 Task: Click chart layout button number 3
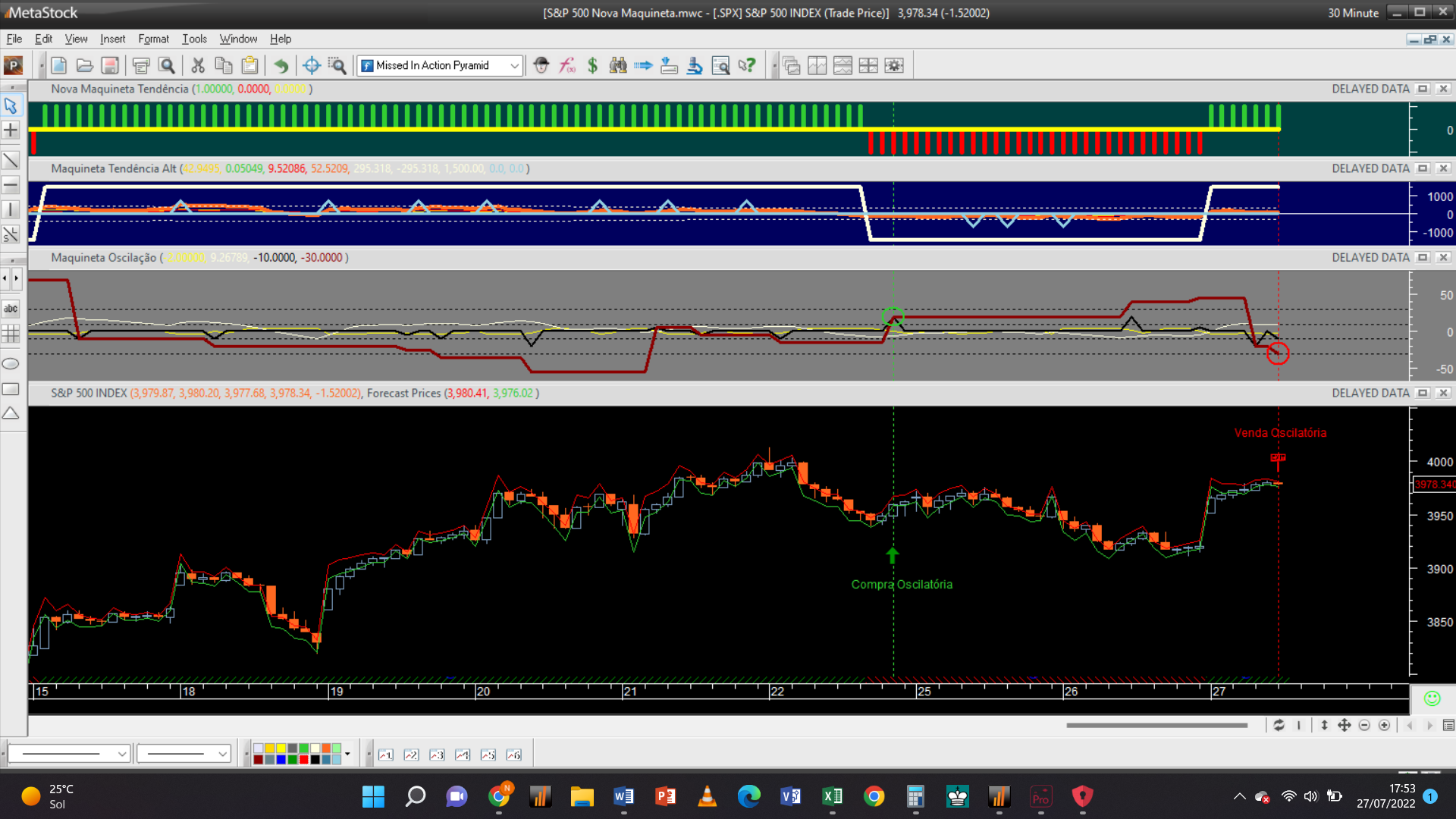click(437, 755)
